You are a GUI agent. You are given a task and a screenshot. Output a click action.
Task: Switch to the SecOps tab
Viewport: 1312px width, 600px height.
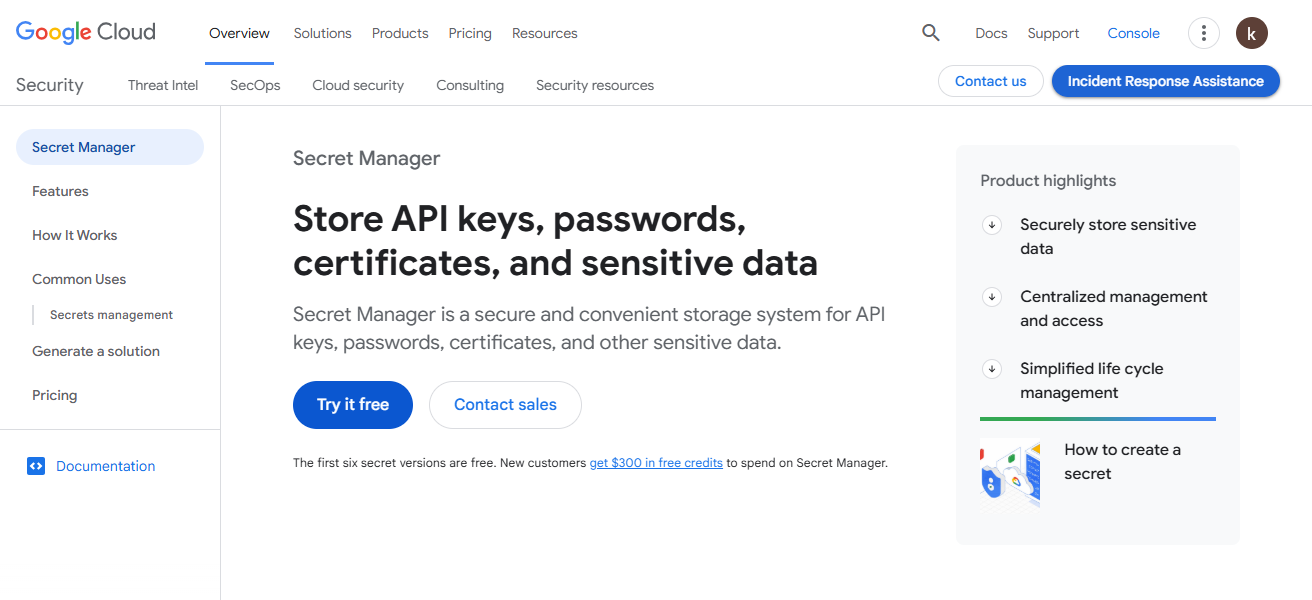pyautogui.click(x=254, y=85)
